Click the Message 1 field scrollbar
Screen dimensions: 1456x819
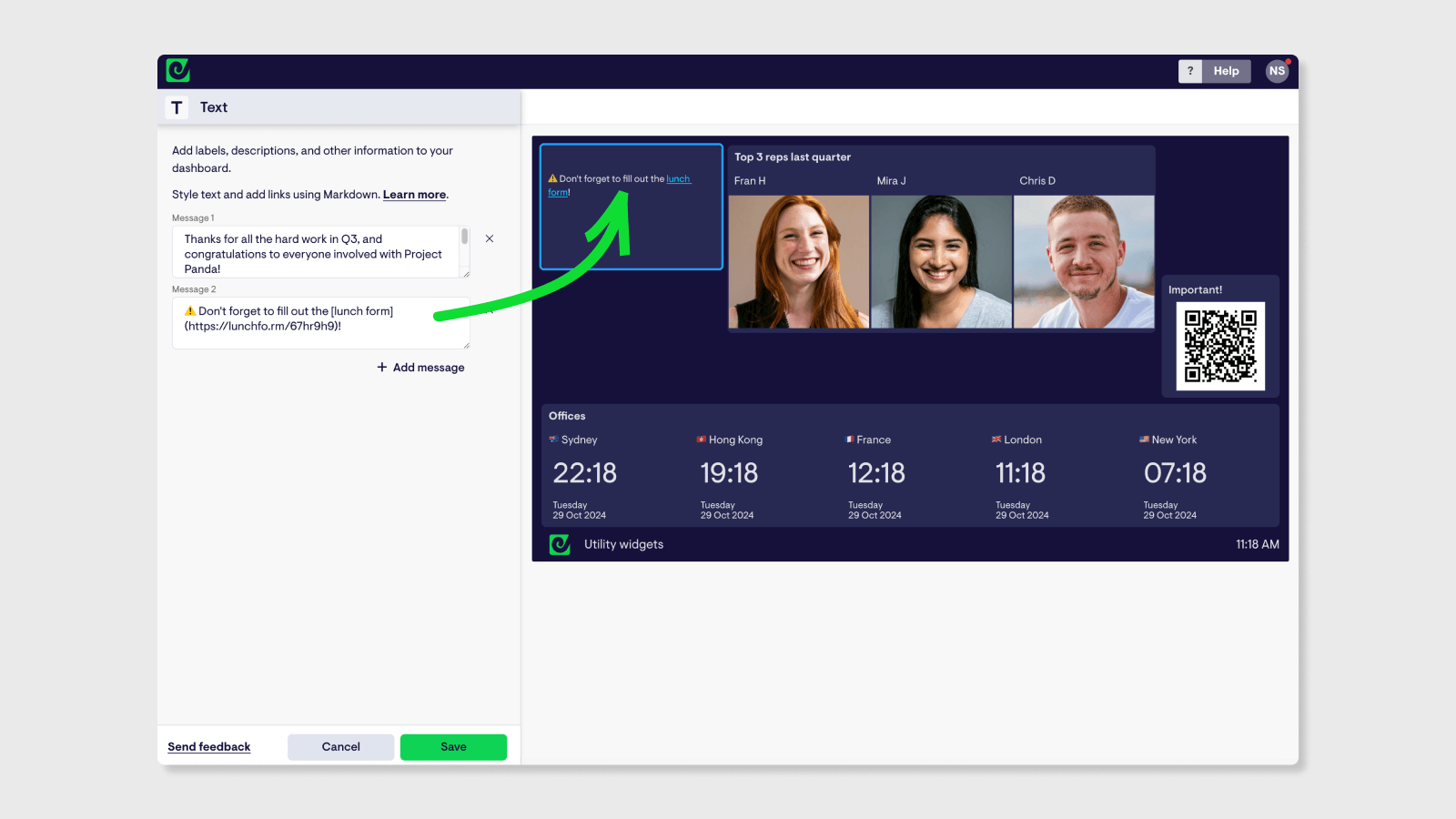tap(465, 237)
